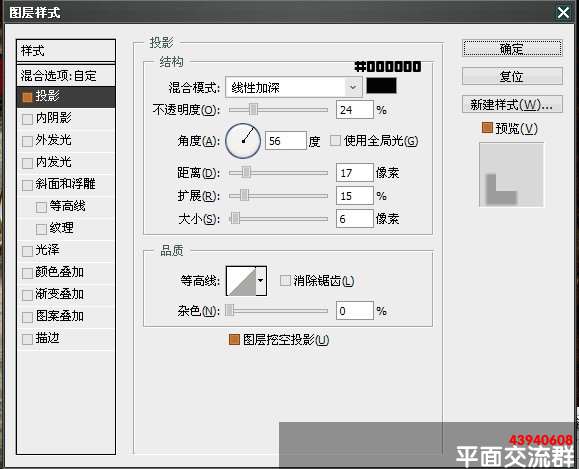Click the 距离 distance value field
Viewport: 579px width, 469px height.
[354, 173]
